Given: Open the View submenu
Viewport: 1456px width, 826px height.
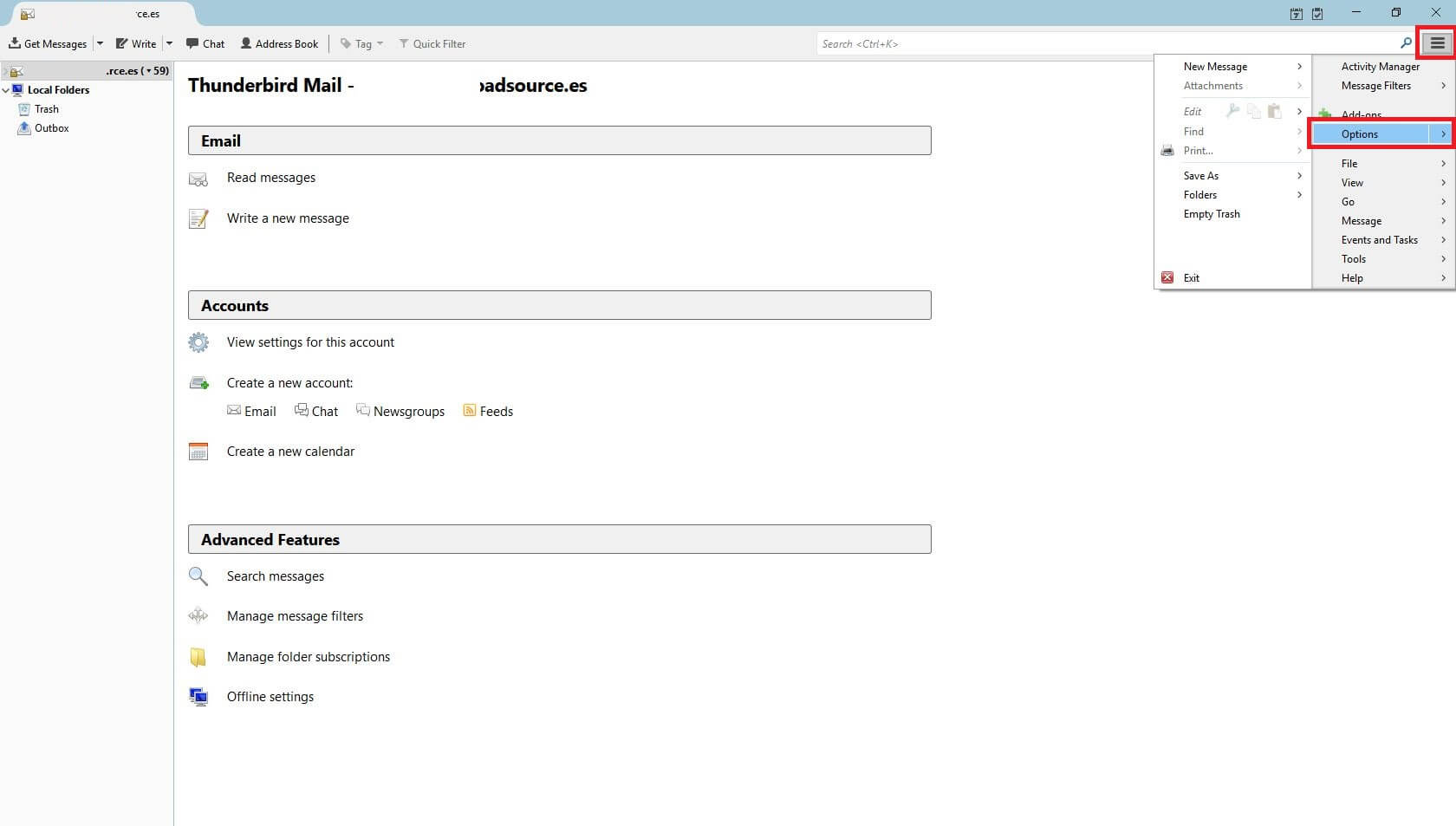Looking at the screenshot, I should (1382, 183).
